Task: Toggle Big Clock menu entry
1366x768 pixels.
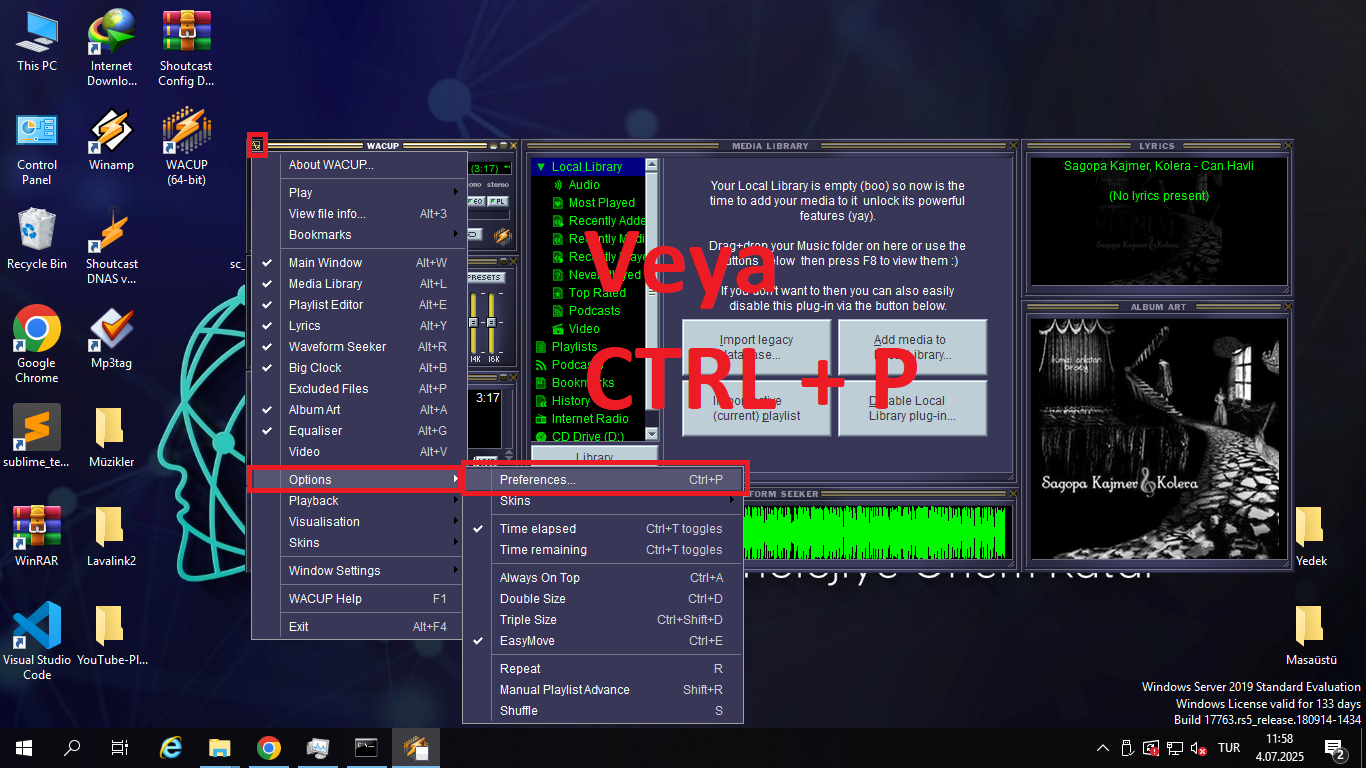Action: click(x=358, y=368)
